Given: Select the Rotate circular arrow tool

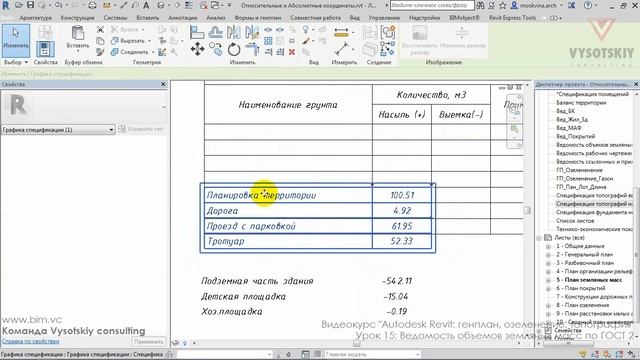Looking at the screenshot, I should 234,49.
